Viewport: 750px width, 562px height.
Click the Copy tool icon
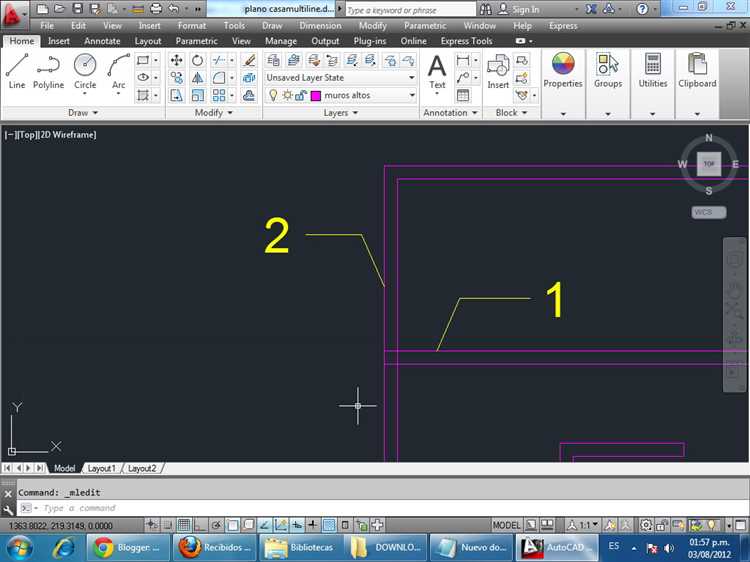coord(176,77)
